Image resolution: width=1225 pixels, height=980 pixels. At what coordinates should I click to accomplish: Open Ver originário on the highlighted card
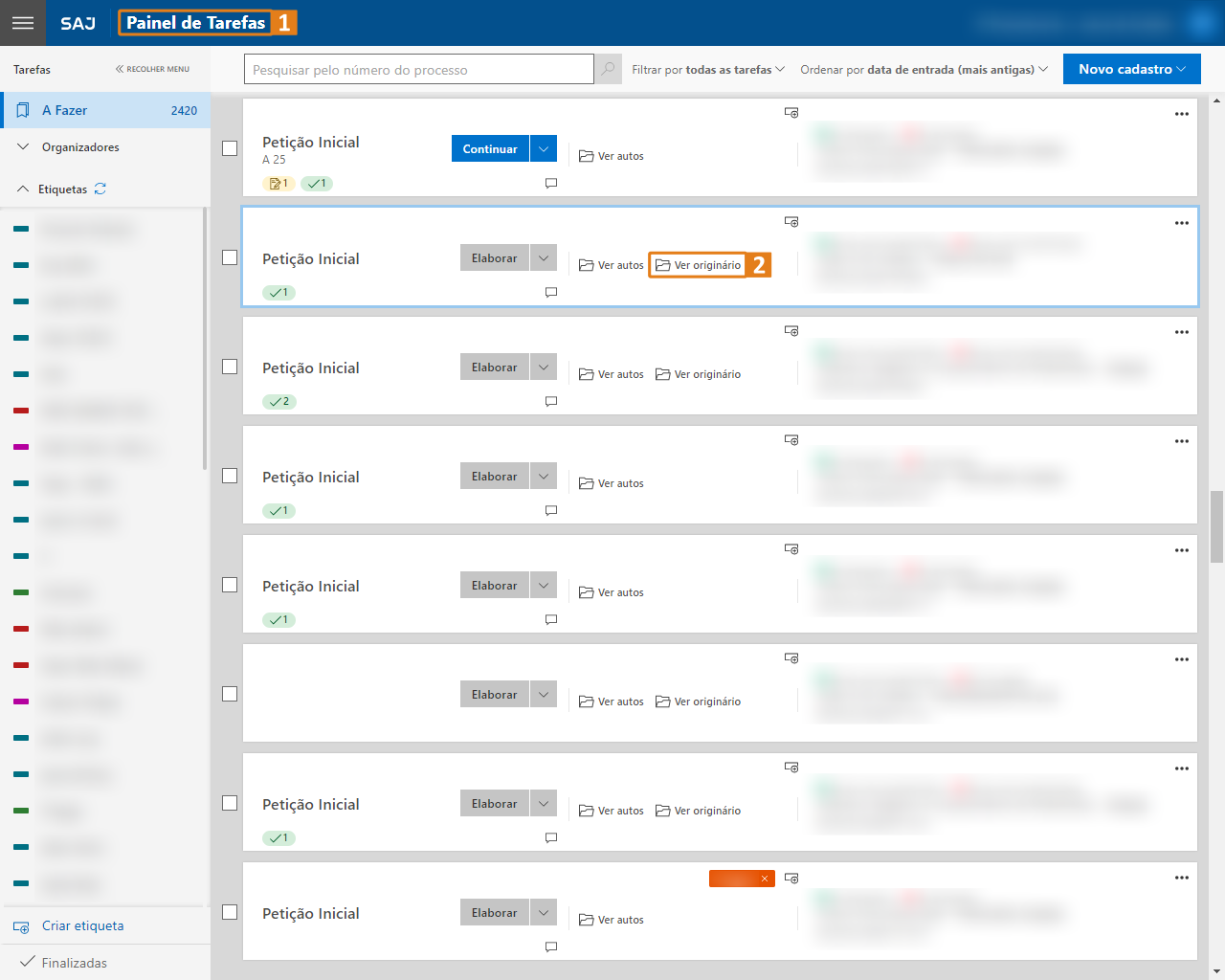tap(698, 265)
